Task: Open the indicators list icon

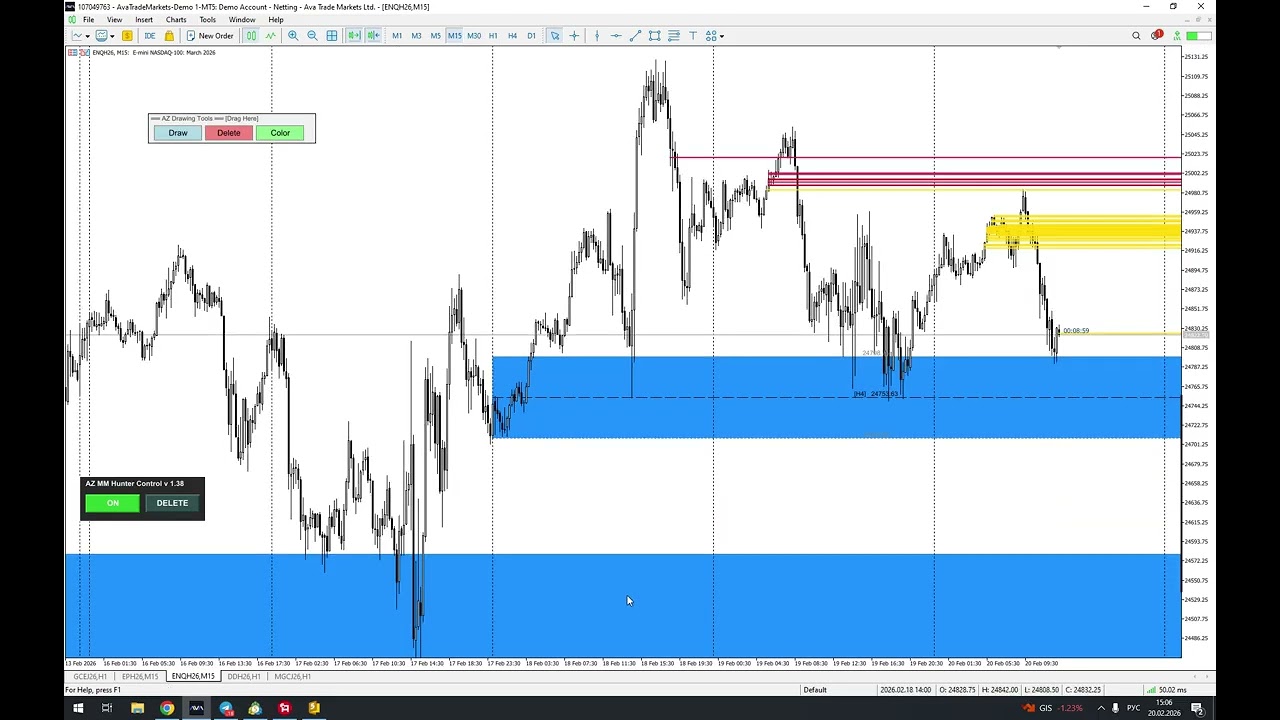Action: click(101, 36)
